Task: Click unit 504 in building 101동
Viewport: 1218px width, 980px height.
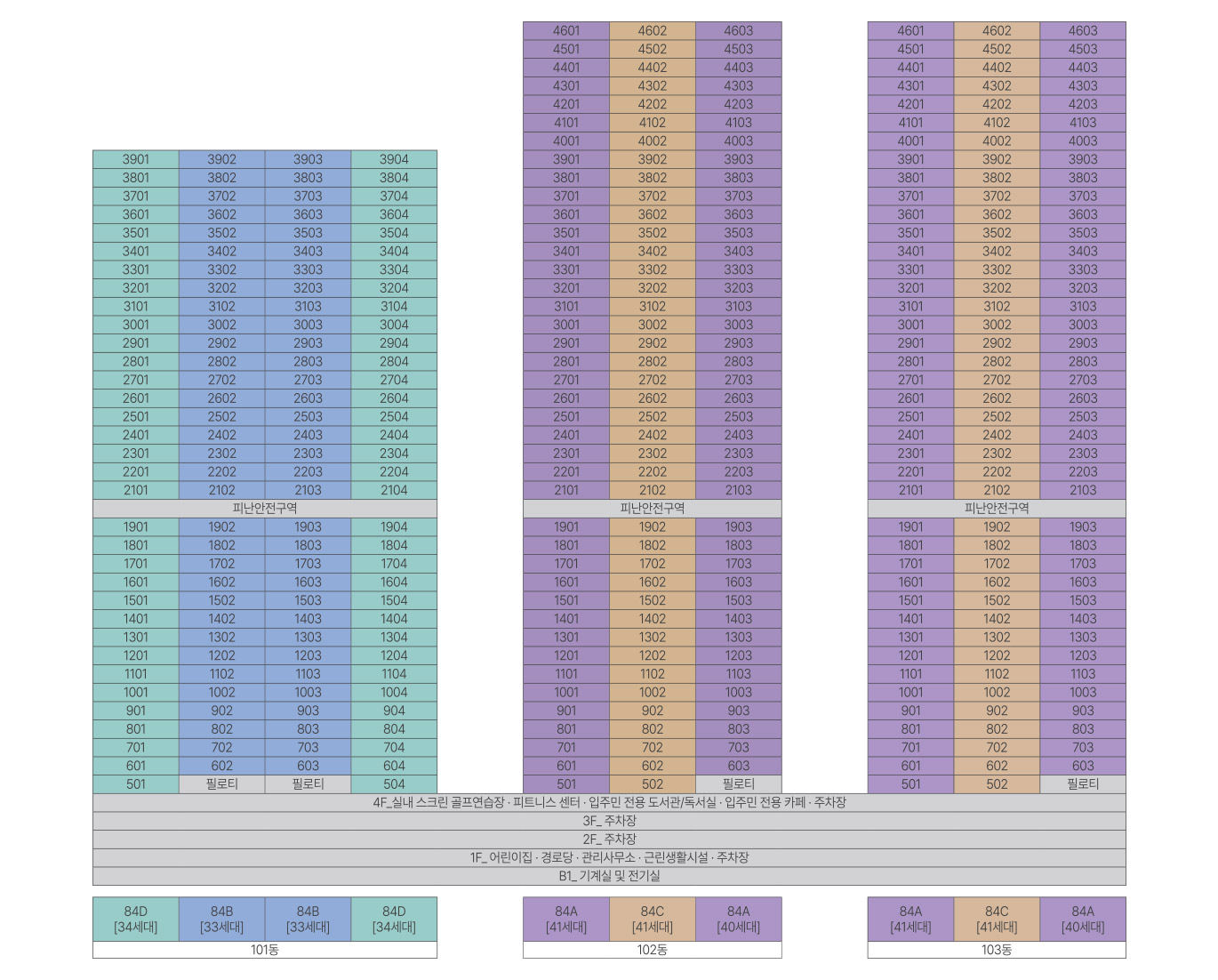Action: (x=394, y=784)
